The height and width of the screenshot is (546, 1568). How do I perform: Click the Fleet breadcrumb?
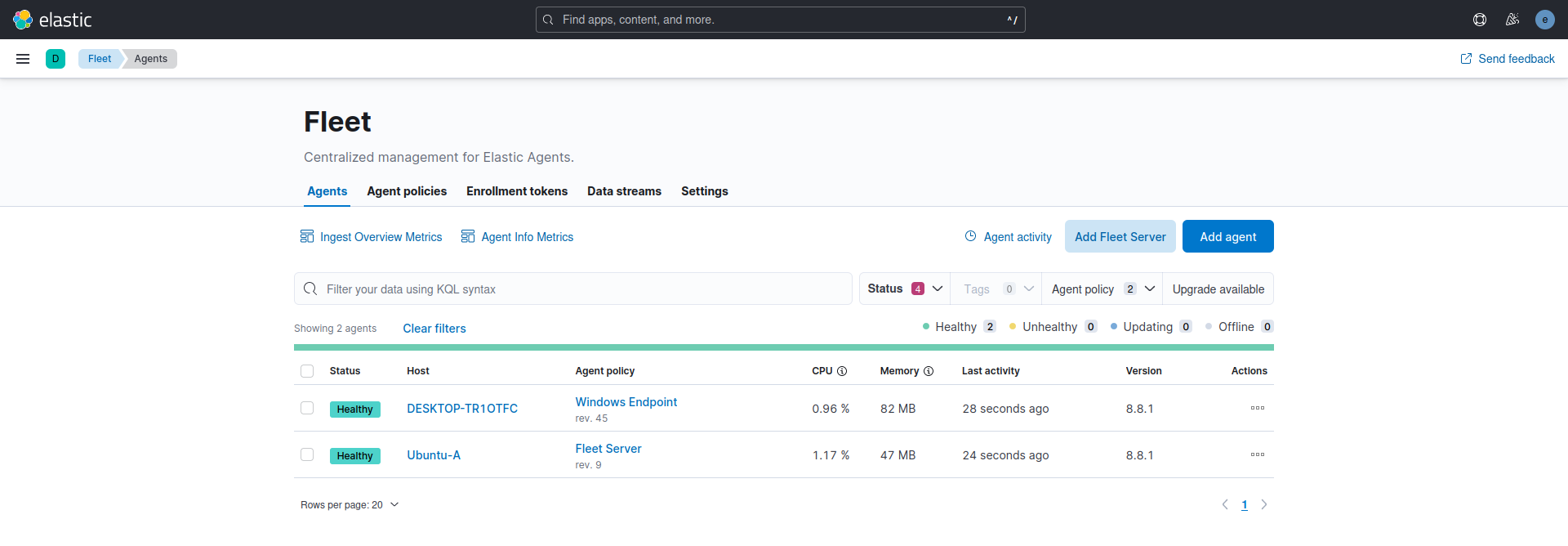click(100, 59)
